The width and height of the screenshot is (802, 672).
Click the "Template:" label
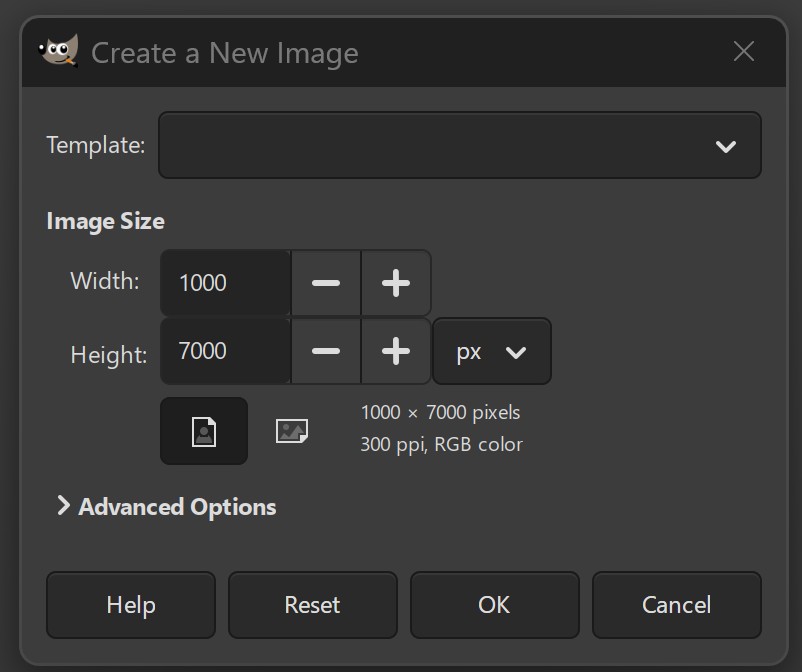(96, 145)
